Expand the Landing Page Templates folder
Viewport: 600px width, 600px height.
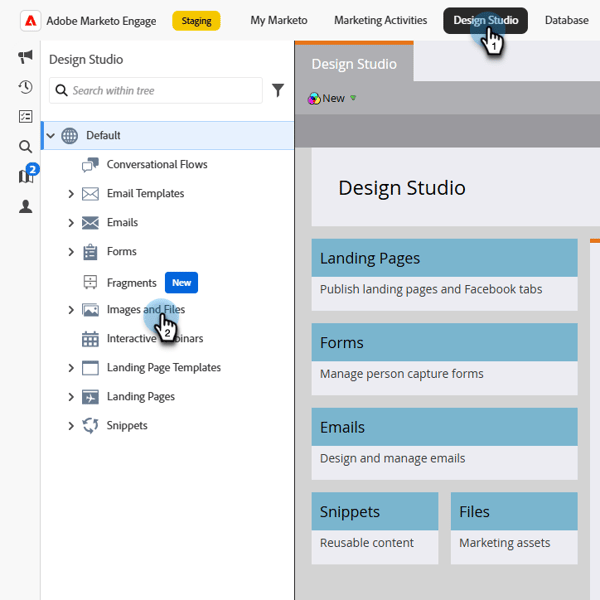pyautogui.click(x=71, y=368)
